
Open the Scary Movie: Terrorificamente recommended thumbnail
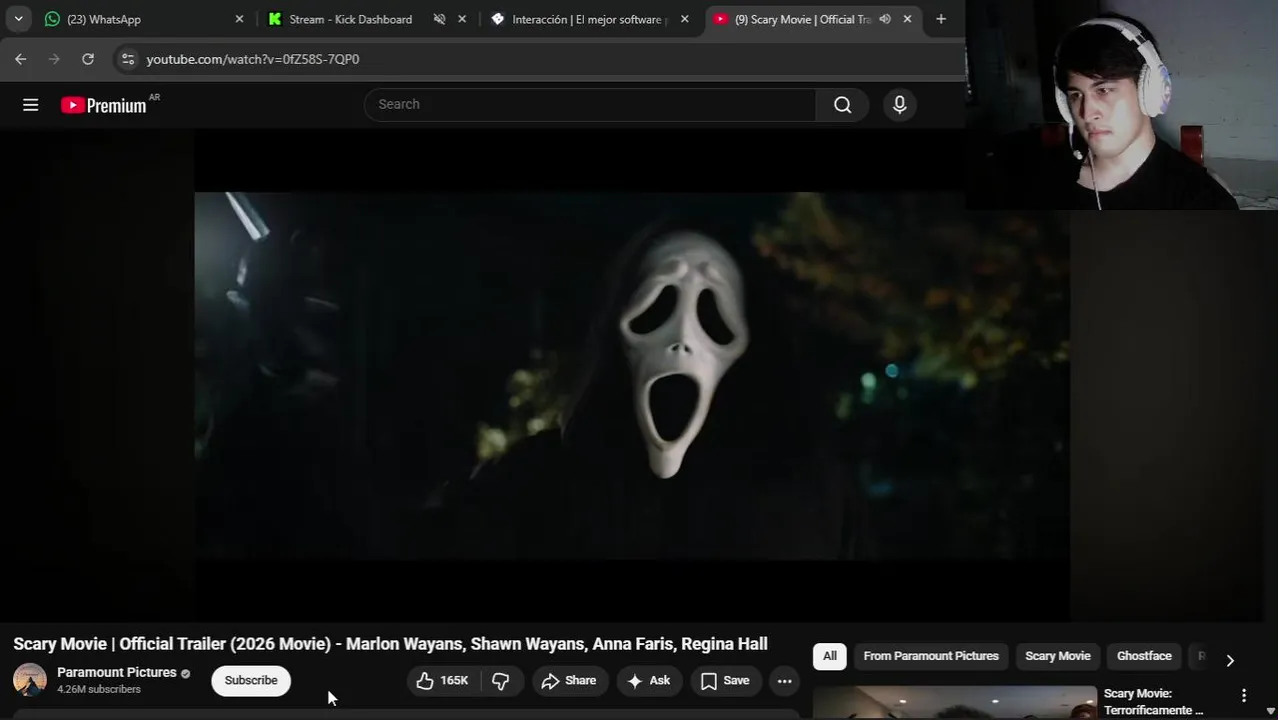pos(954,703)
